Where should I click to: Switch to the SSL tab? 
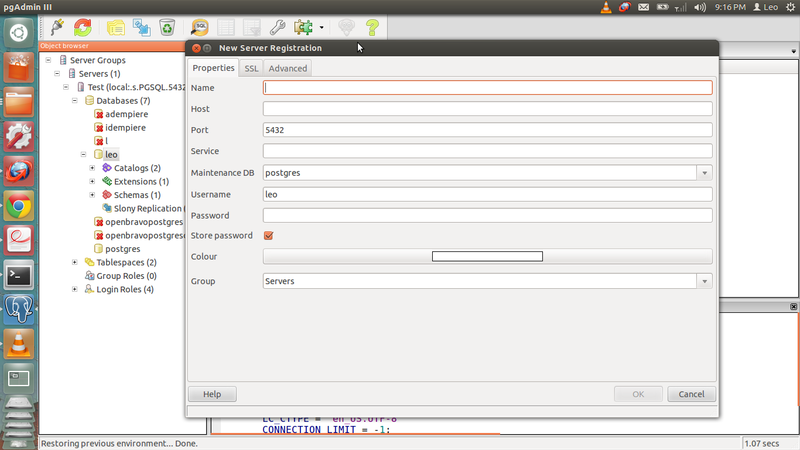click(x=251, y=68)
